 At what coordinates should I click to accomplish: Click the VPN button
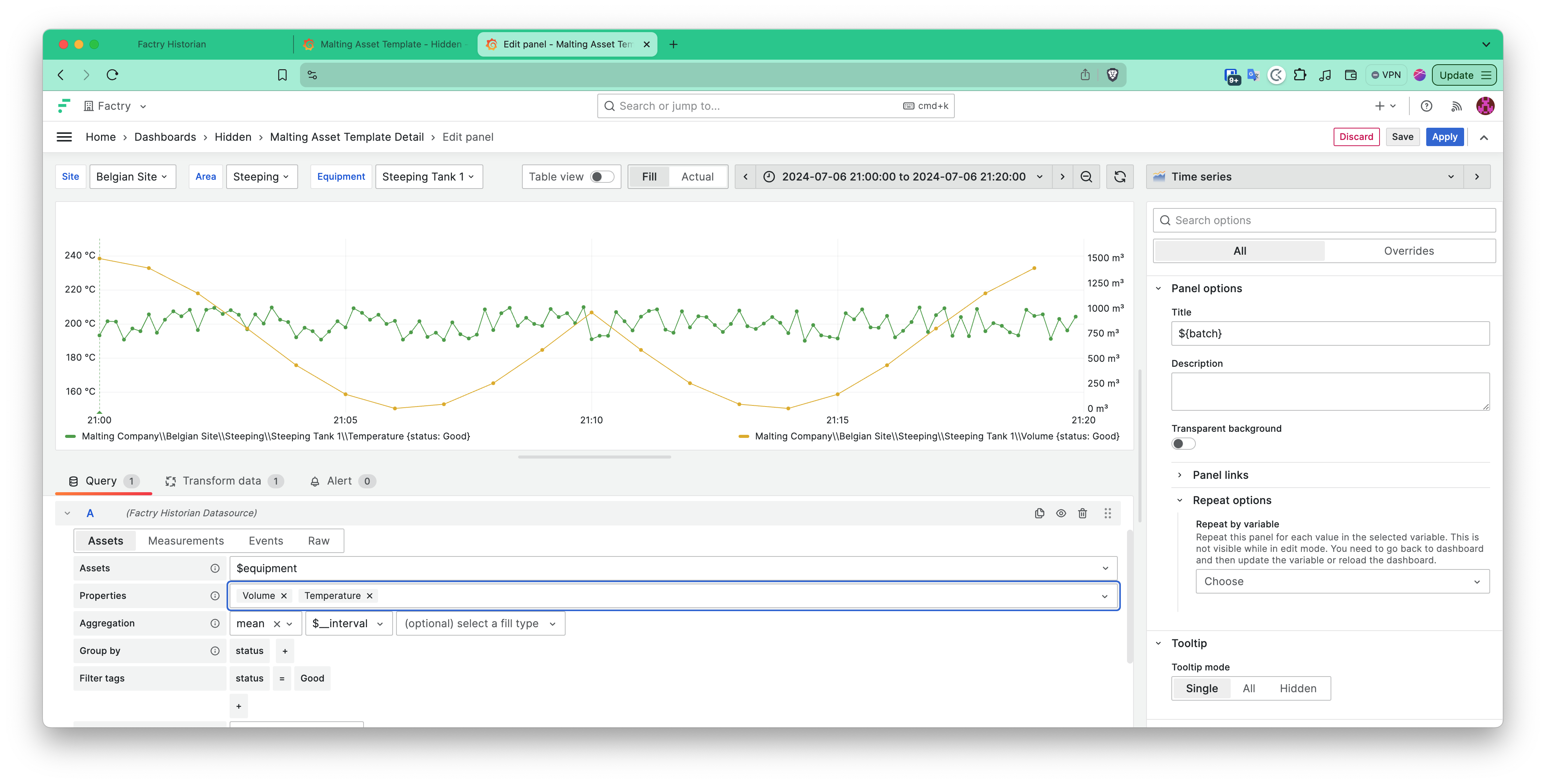coord(1386,75)
